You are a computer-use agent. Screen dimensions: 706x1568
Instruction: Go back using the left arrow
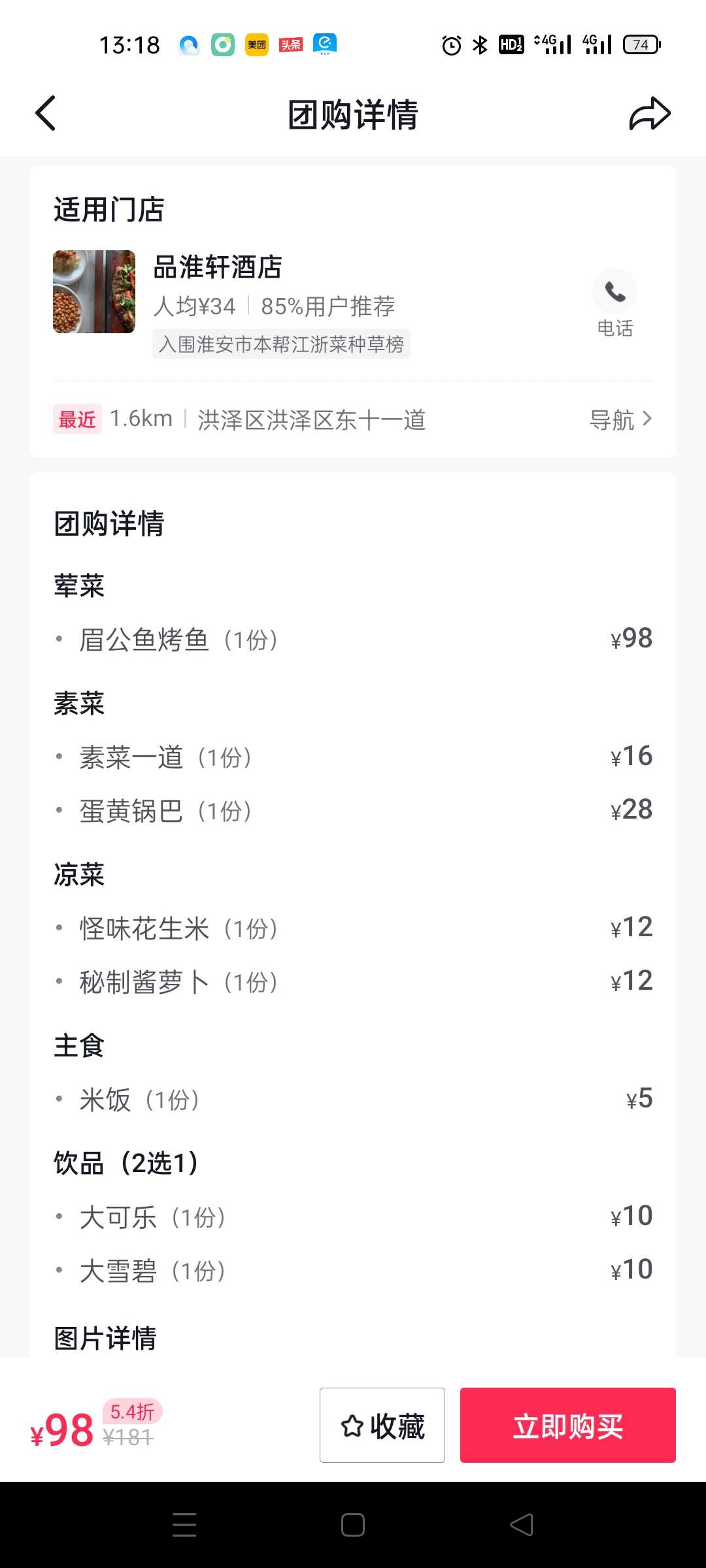pos(45,114)
